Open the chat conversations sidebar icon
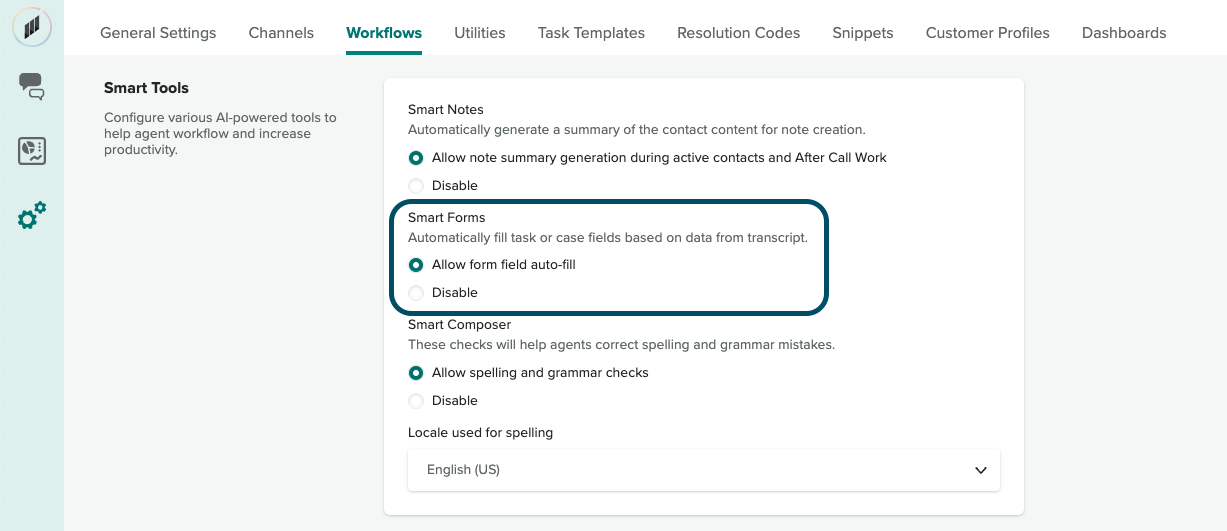The height and width of the screenshot is (531, 1227). pyautogui.click(x=32, y=86)
